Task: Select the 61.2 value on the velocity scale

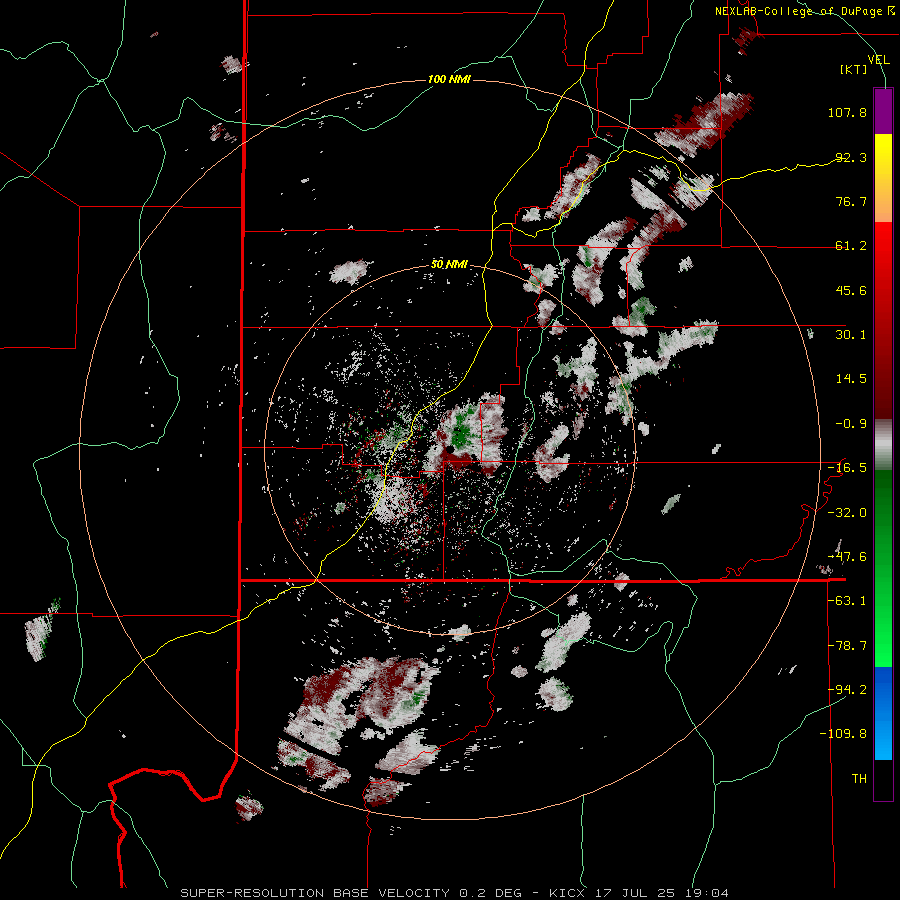Action: pyautogui.click(x=851, y=246)
